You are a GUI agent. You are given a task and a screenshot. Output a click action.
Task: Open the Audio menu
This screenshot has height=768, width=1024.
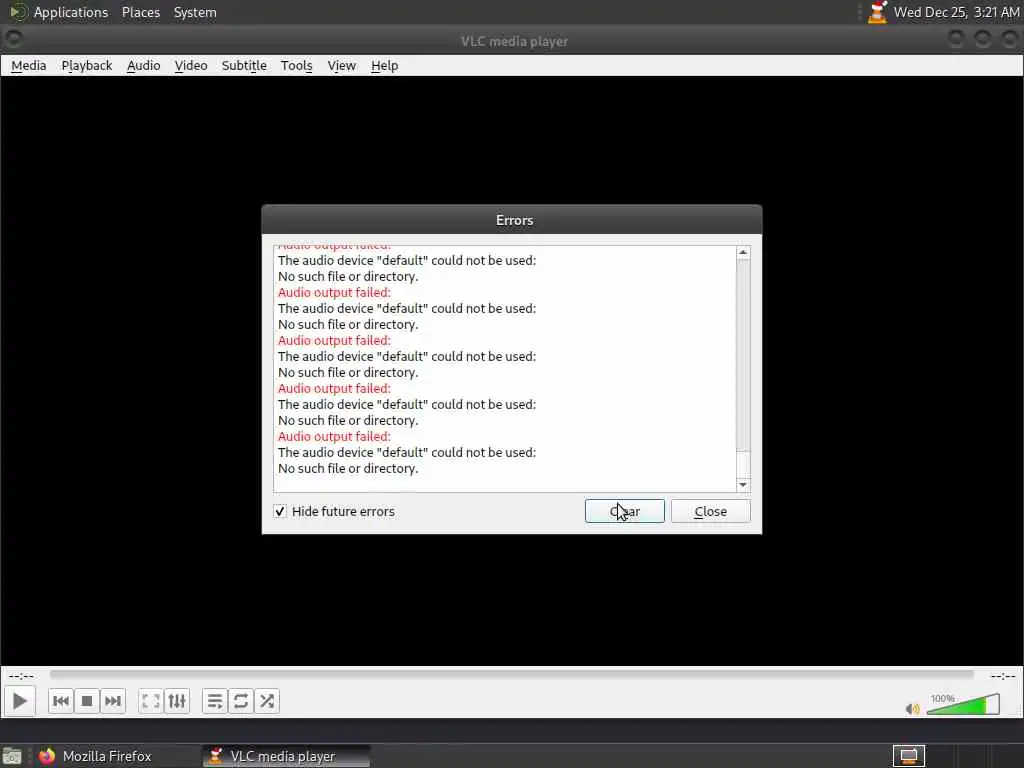coord(144,65)
